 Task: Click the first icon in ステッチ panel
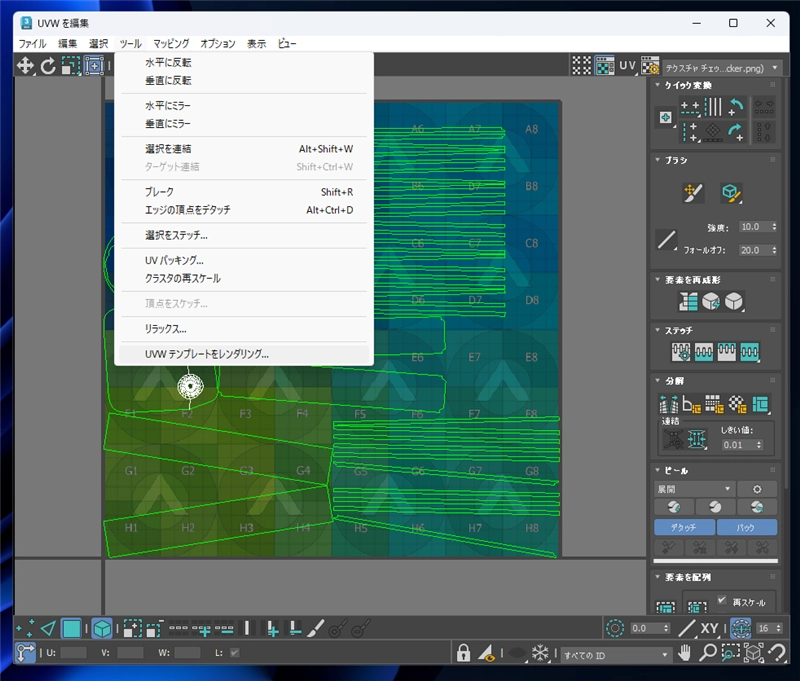tap(682, 352)
